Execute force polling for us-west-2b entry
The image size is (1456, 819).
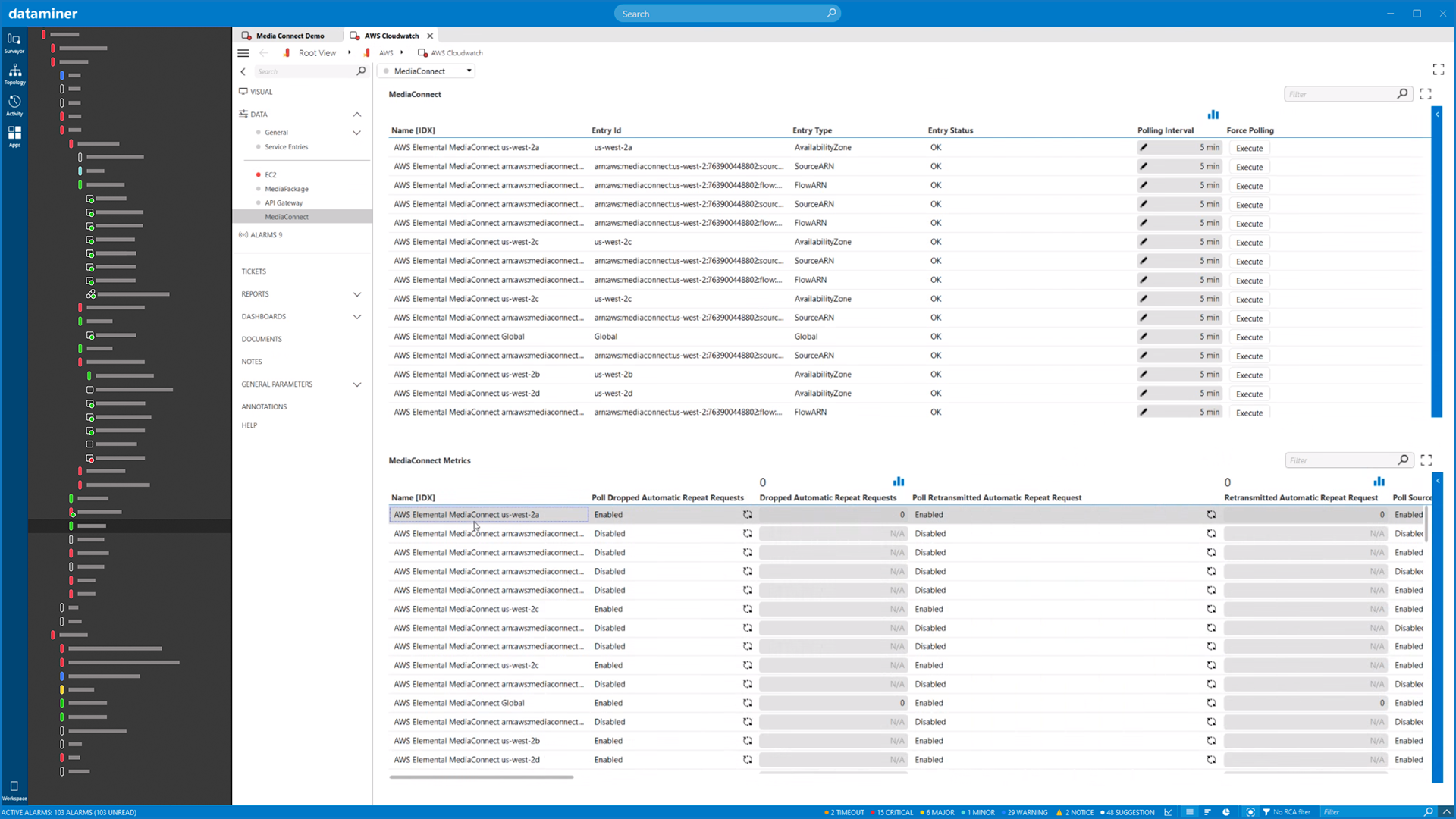[x=1249, y=375]
